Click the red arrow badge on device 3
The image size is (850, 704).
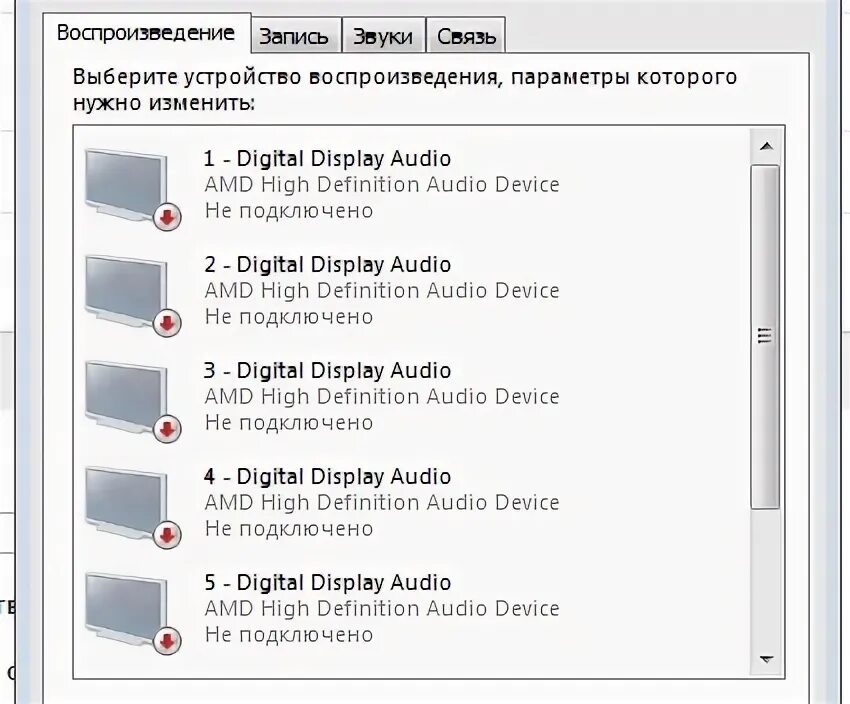[x=167, y=430]
